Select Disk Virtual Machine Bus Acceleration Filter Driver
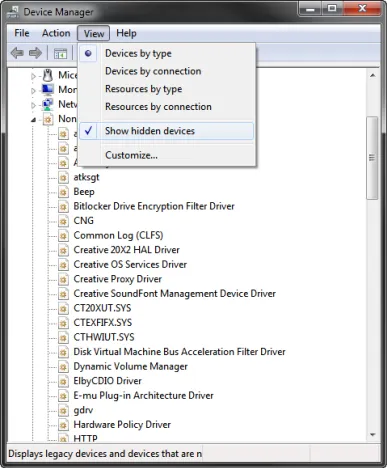Viewport: 387px width, 468px height. (180, 352)
